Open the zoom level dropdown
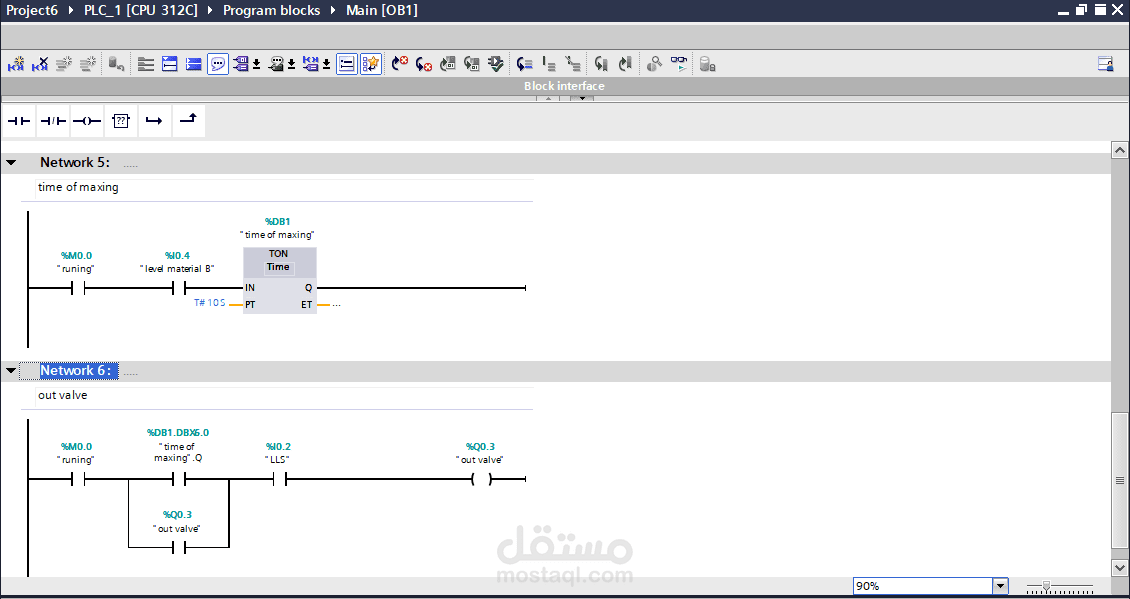The height and width of the screenshot is (599, 1130). pos(1000,586)
